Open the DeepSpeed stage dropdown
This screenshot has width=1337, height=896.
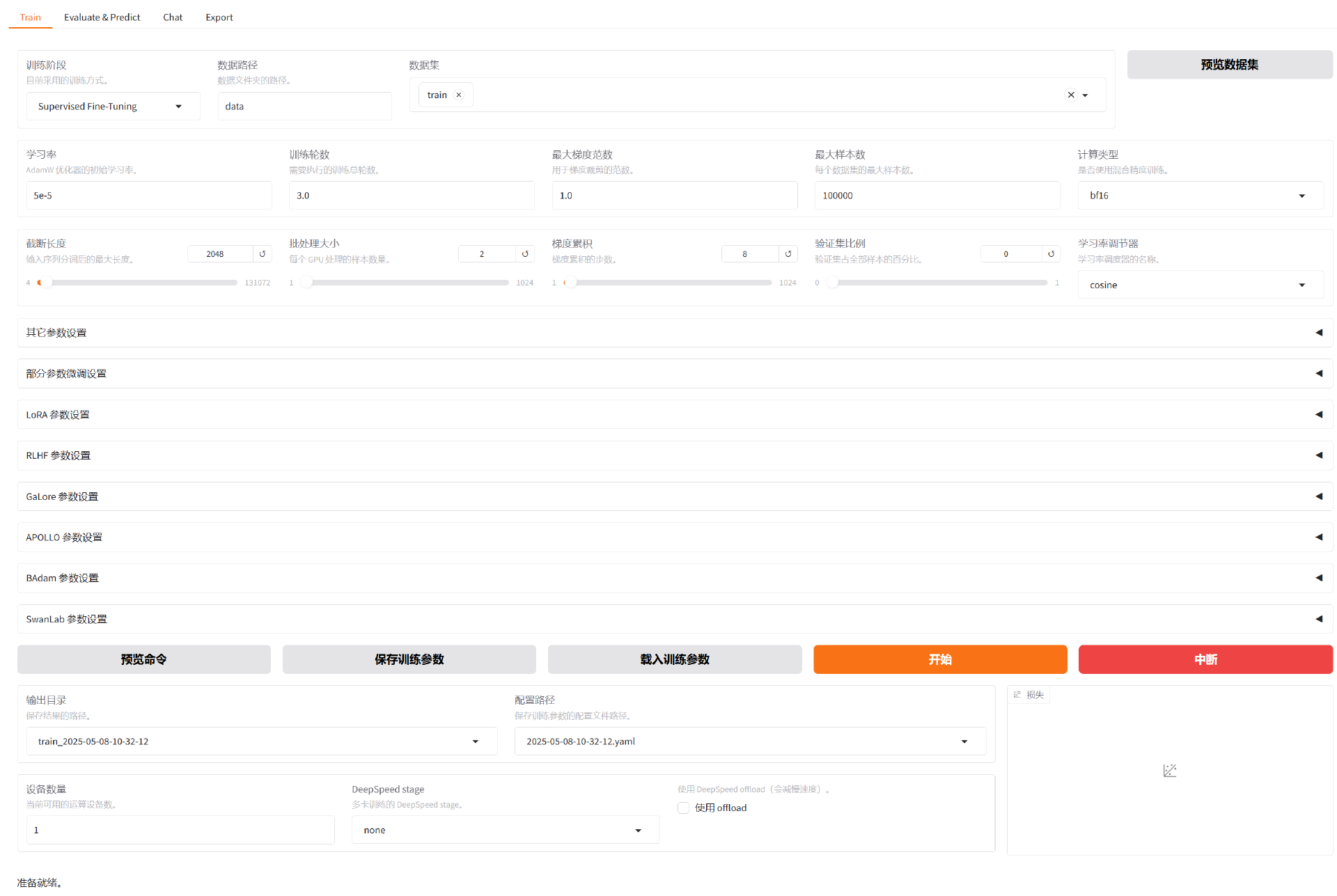coord(505,830)
